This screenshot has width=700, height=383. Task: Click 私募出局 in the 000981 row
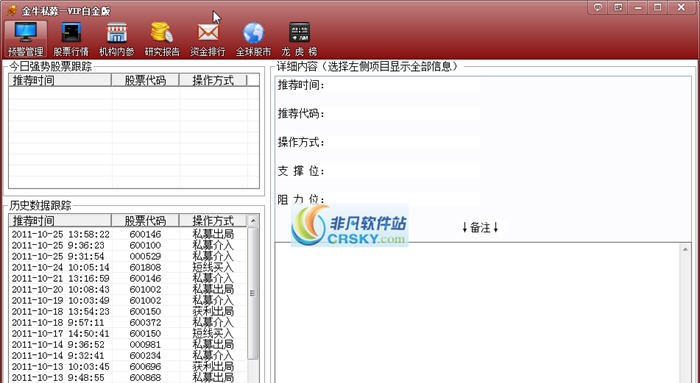(x=213, y=344)
